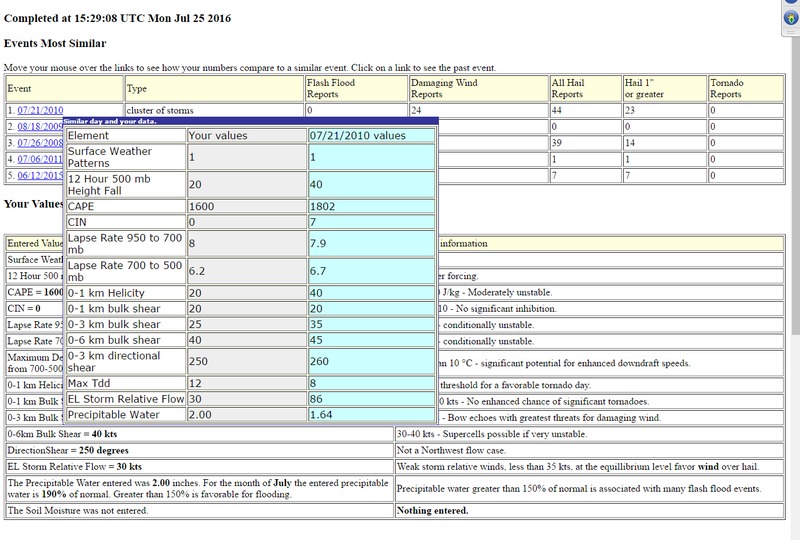Viewport: 800px width, 540px height.
Task: Select the 'Events Most Similar' heading
Action: tap(55, 43)
